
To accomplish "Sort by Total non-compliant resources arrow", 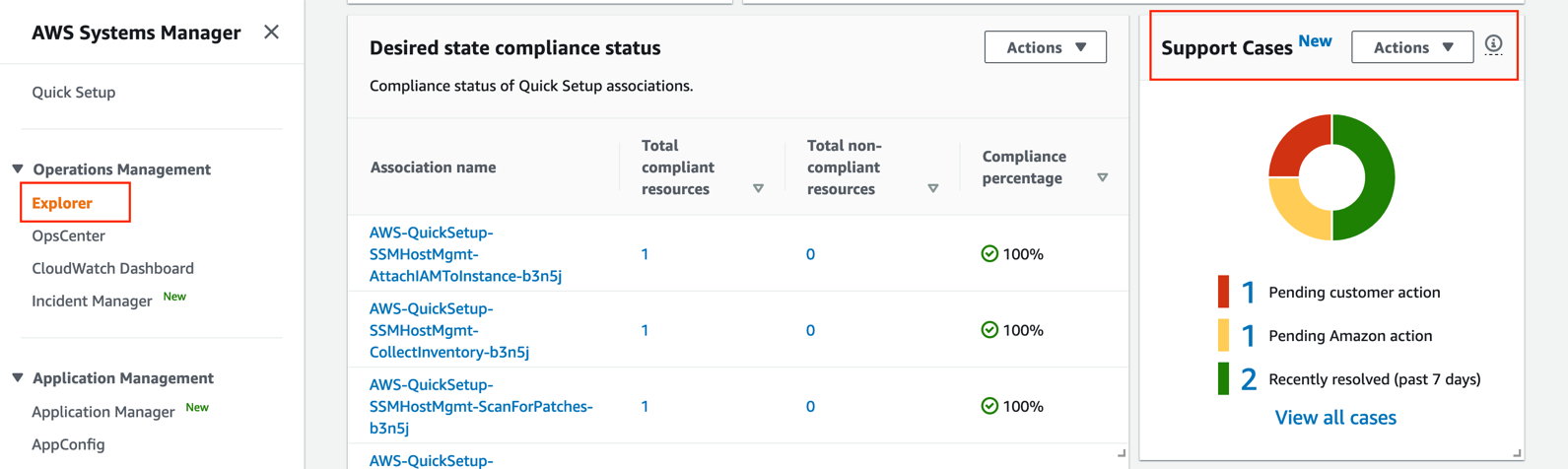I will pos(932,188).
